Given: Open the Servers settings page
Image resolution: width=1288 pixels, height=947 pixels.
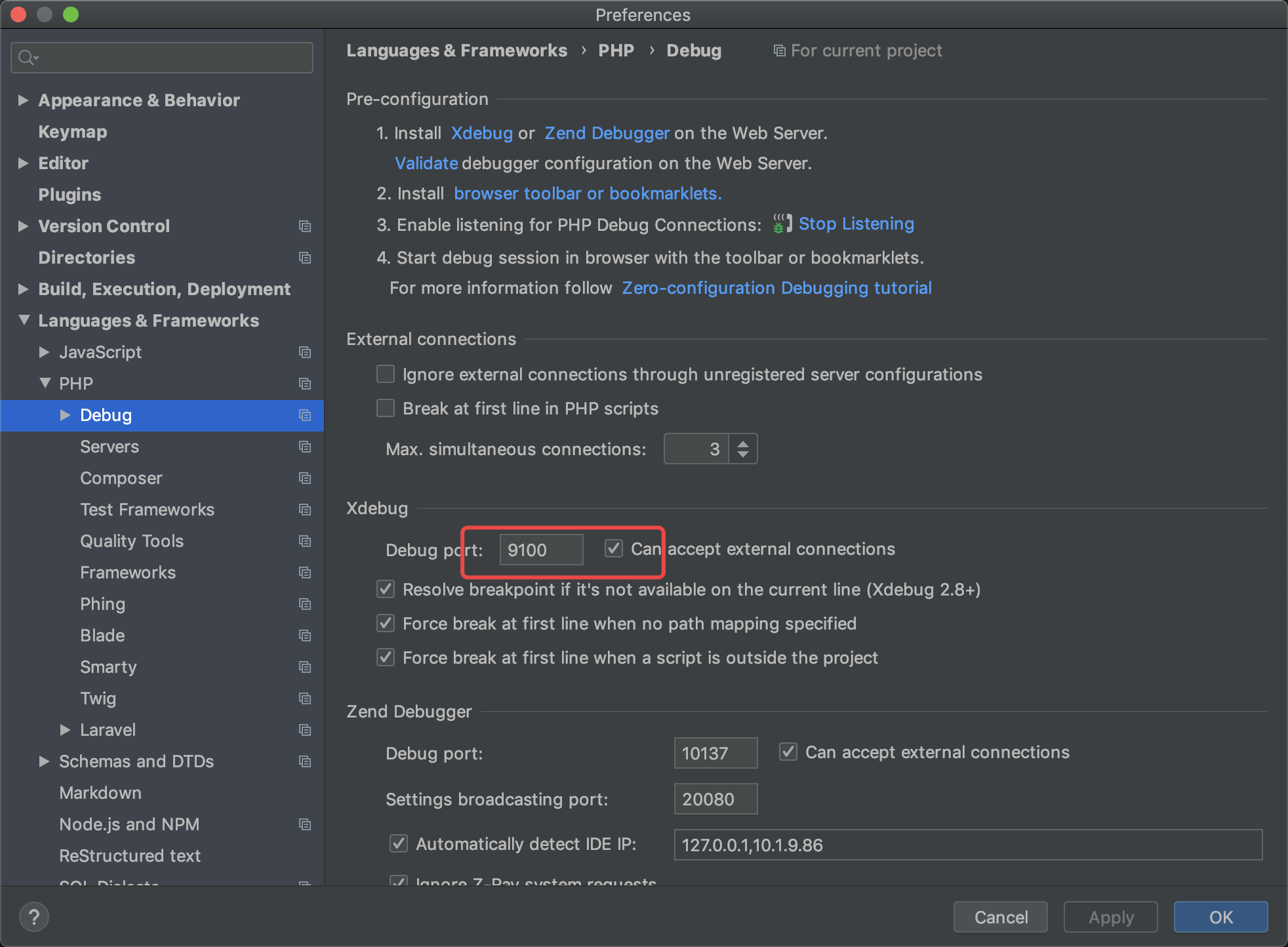Looking at the screenshot, I should (110, 447).
